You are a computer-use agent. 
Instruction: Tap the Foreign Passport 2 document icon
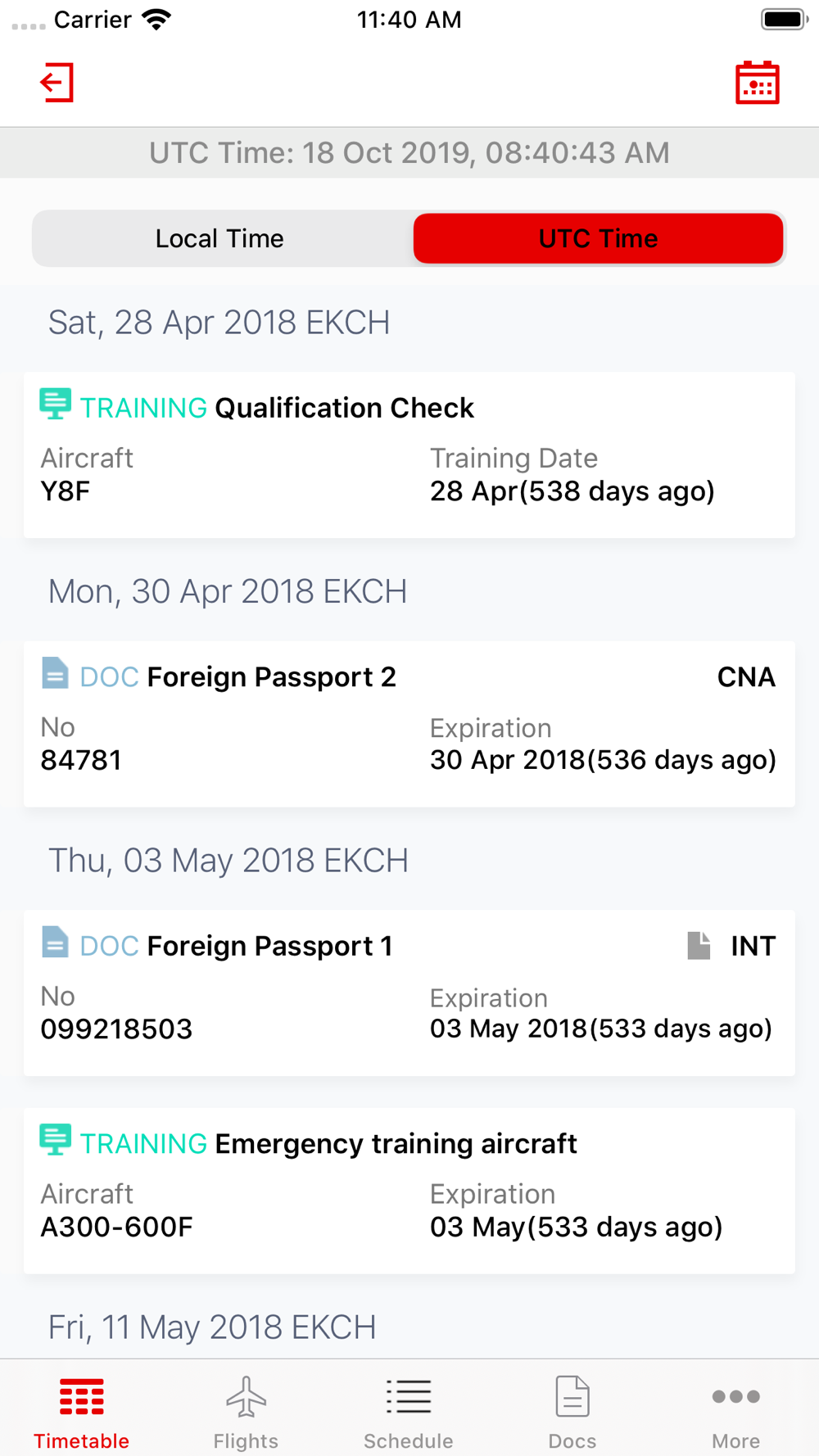tap(55, 673)
